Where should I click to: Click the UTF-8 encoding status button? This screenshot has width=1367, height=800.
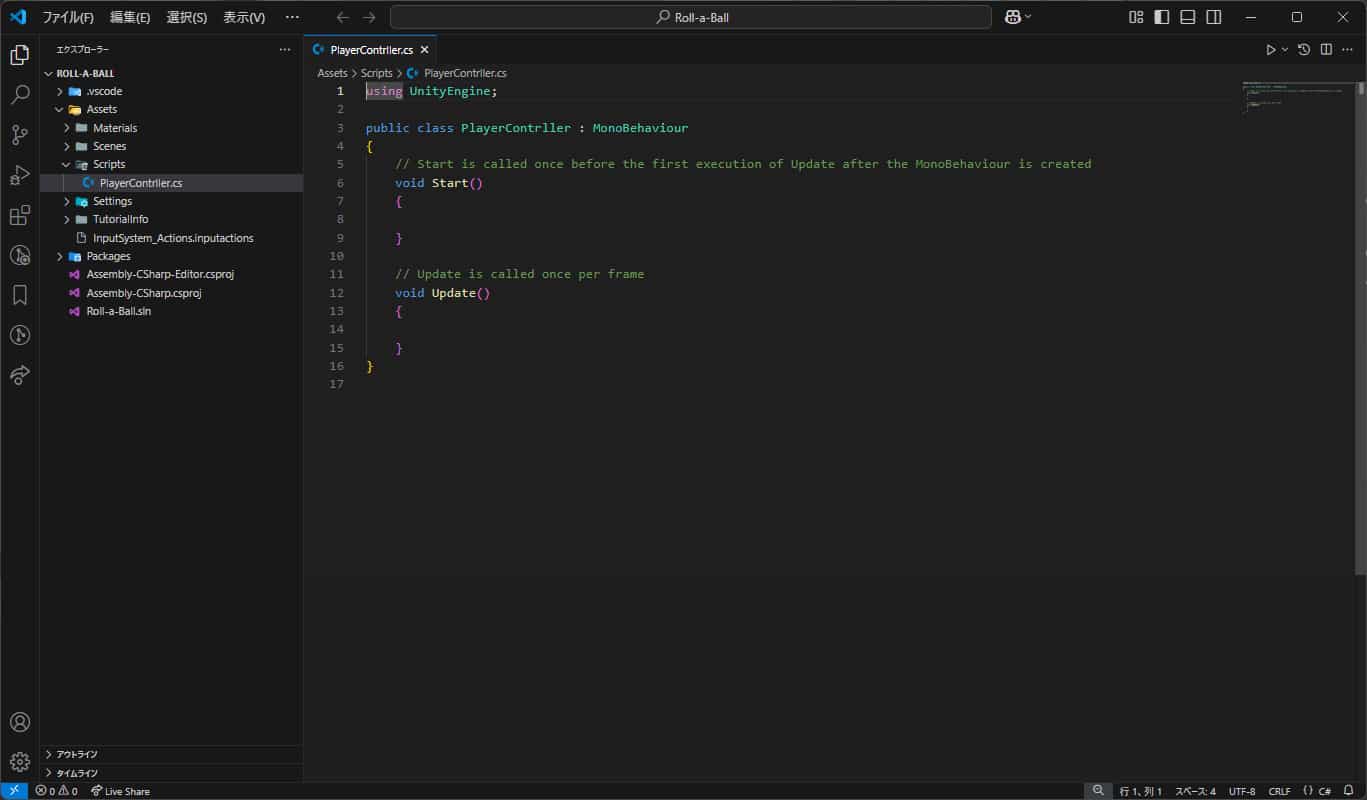(x=1242, y=791)
